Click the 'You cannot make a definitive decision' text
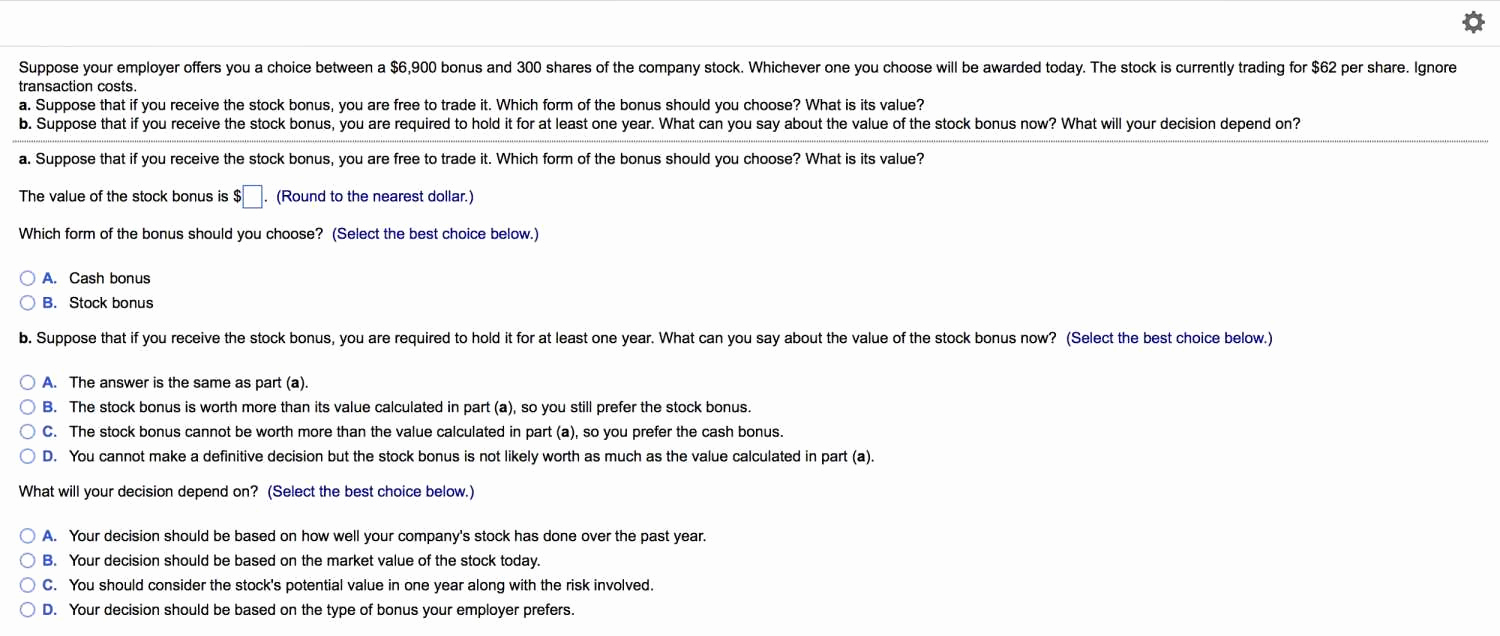This screenshot has width=1500, height=636. coord(471,456)
